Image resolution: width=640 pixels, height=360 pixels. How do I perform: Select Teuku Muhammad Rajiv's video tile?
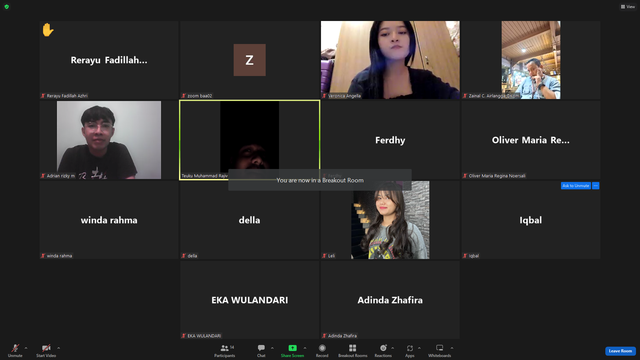[x=249, y=140]
